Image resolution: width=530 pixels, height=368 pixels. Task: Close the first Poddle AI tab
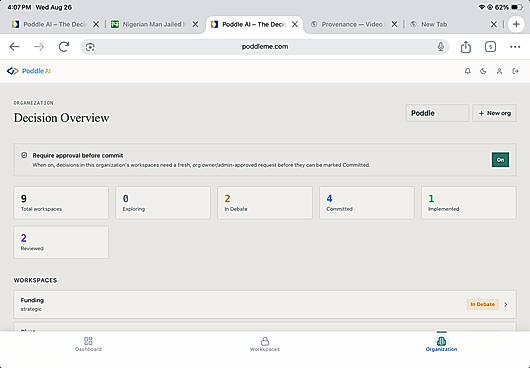click(96, 24)
